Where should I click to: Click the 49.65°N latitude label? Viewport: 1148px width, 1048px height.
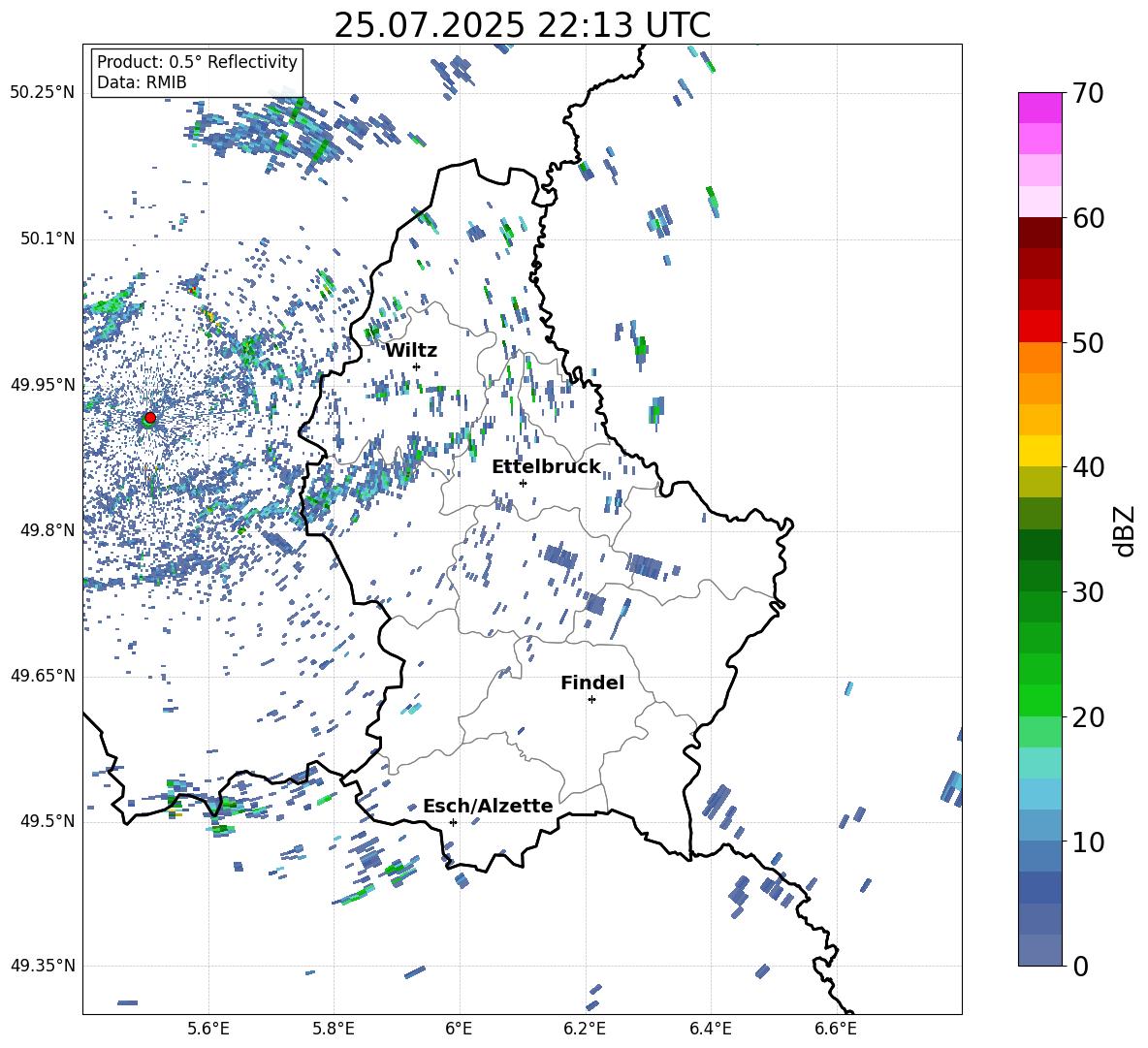[x=43, y=675]
